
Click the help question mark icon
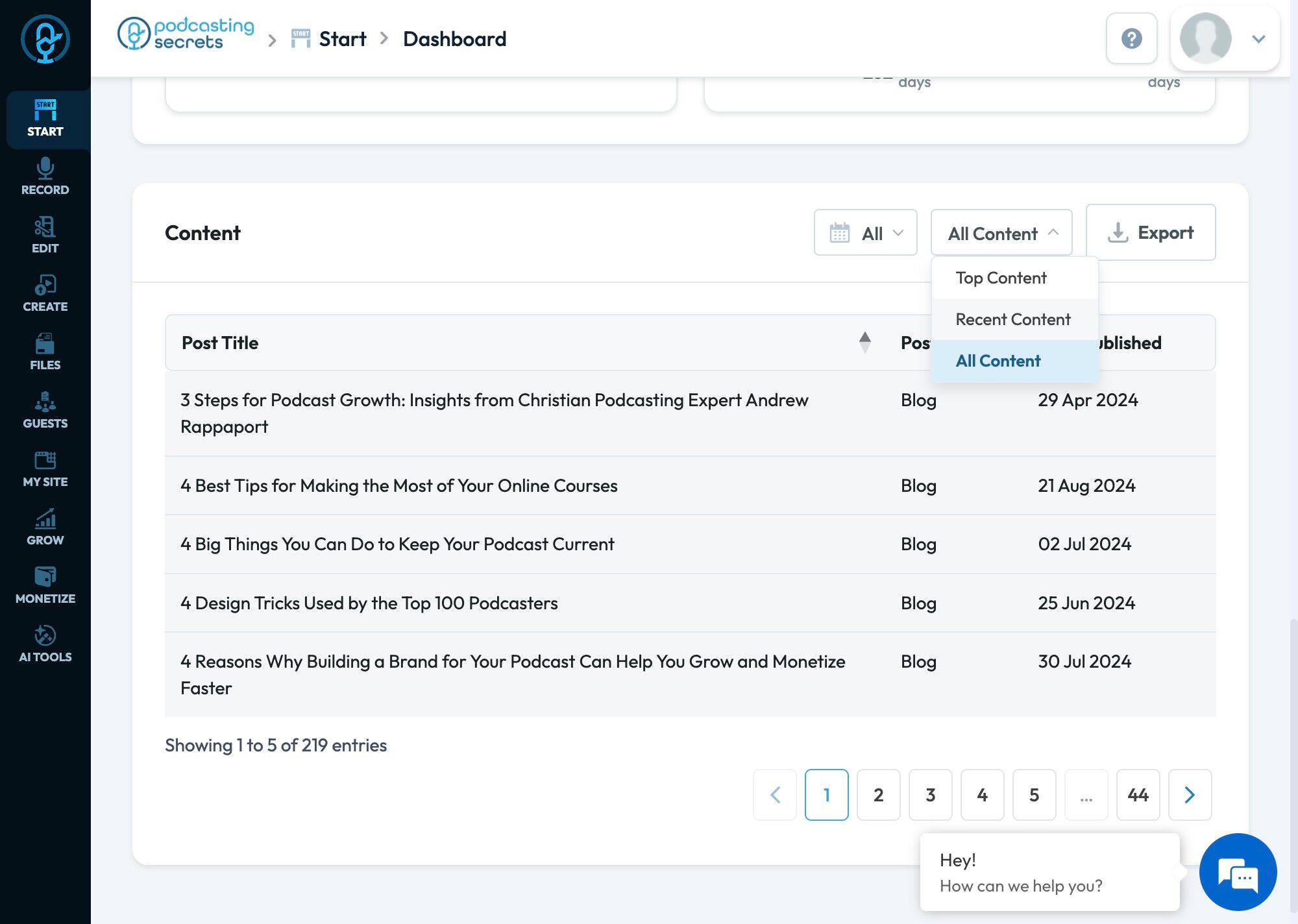coord(1131,38)
